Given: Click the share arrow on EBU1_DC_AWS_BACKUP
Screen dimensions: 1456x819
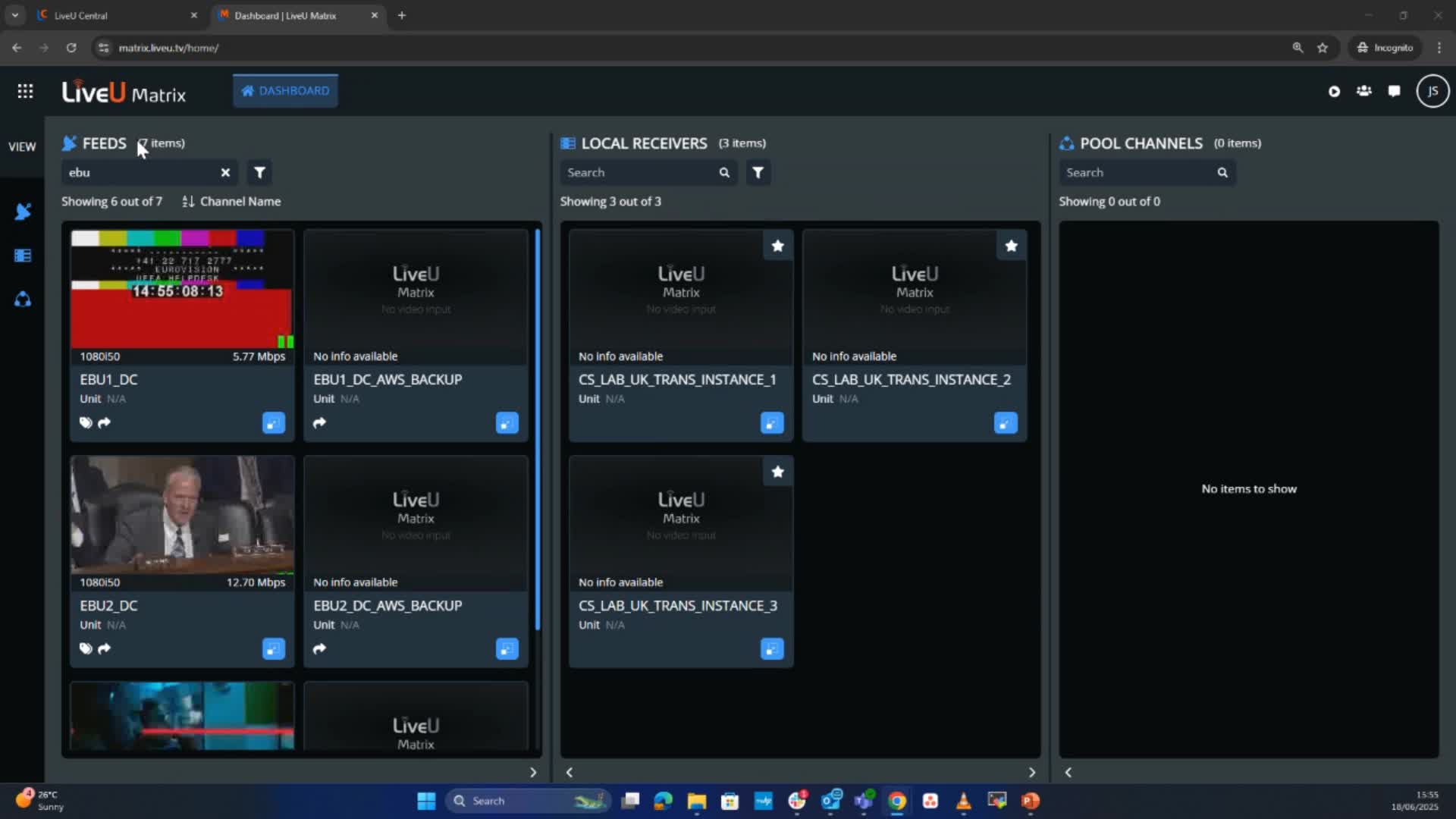Looking at the screenshot, I should coord(319,422).
